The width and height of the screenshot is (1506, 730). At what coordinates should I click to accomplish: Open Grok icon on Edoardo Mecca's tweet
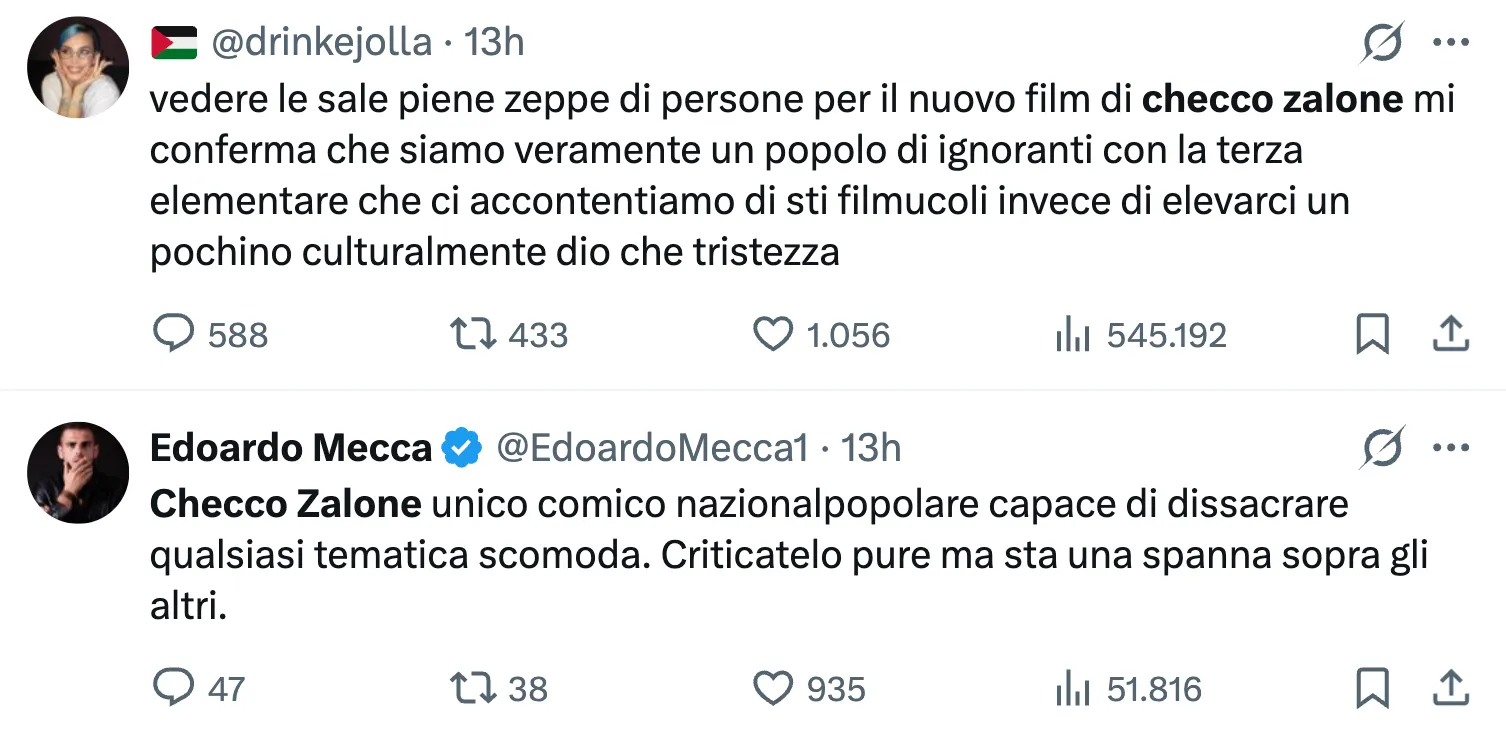point(1383,448)
